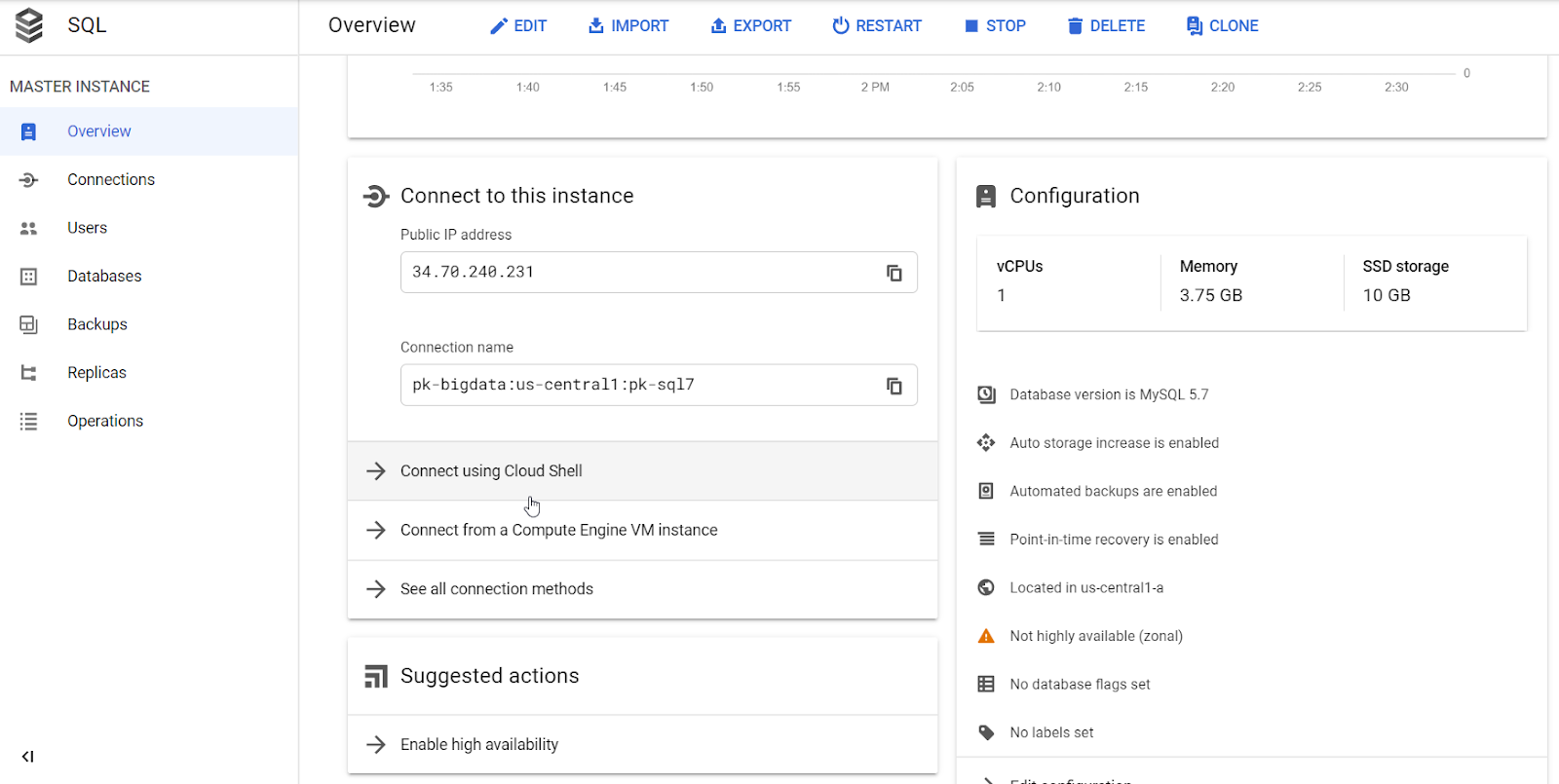The image size is (1559, 784).
Task: Copy the public IP address
Action: click(x=894, y=273)
